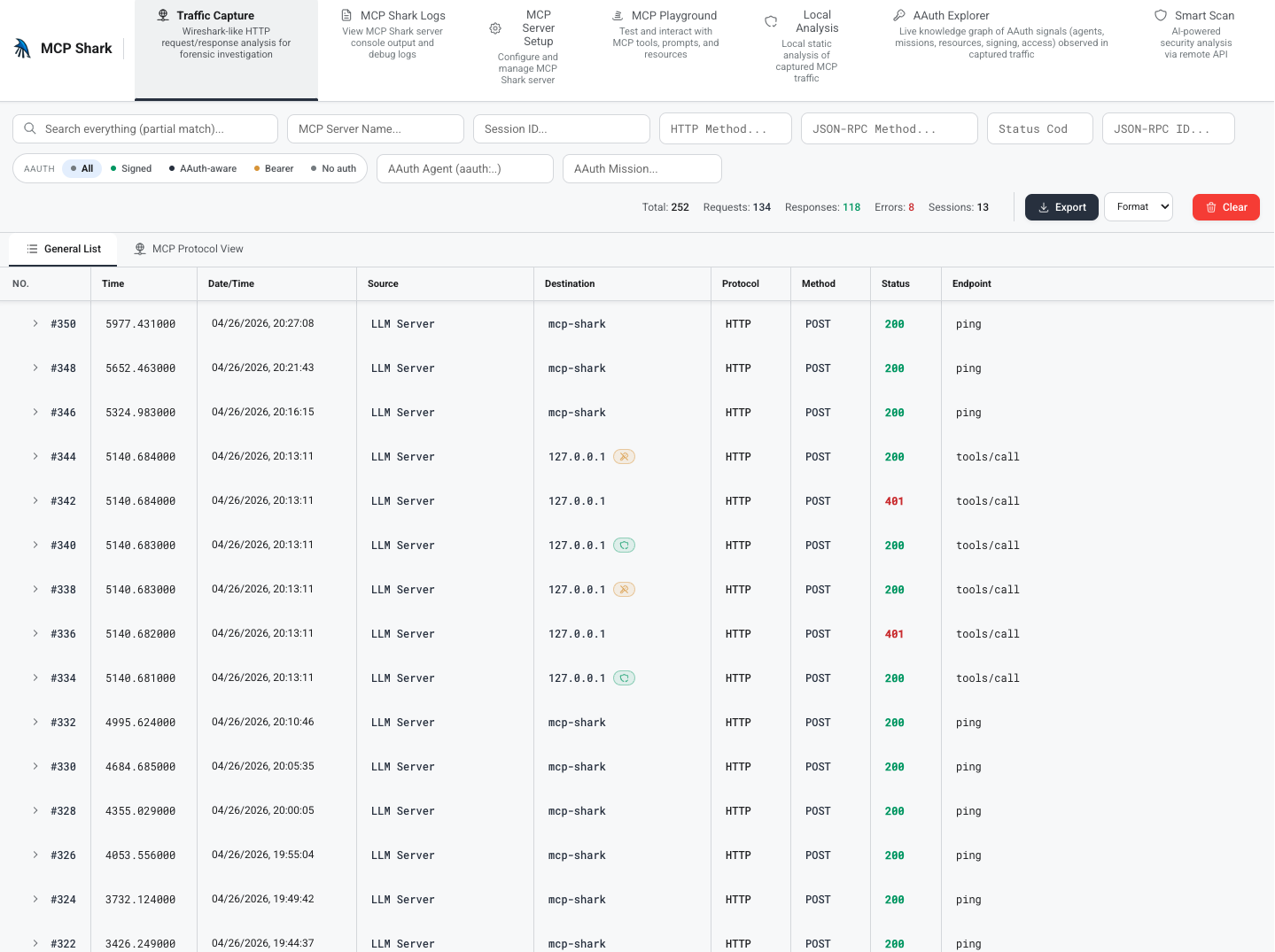Click the 401 status on row #336
This screenshot has width=1275, height=952.
point(895,634)
